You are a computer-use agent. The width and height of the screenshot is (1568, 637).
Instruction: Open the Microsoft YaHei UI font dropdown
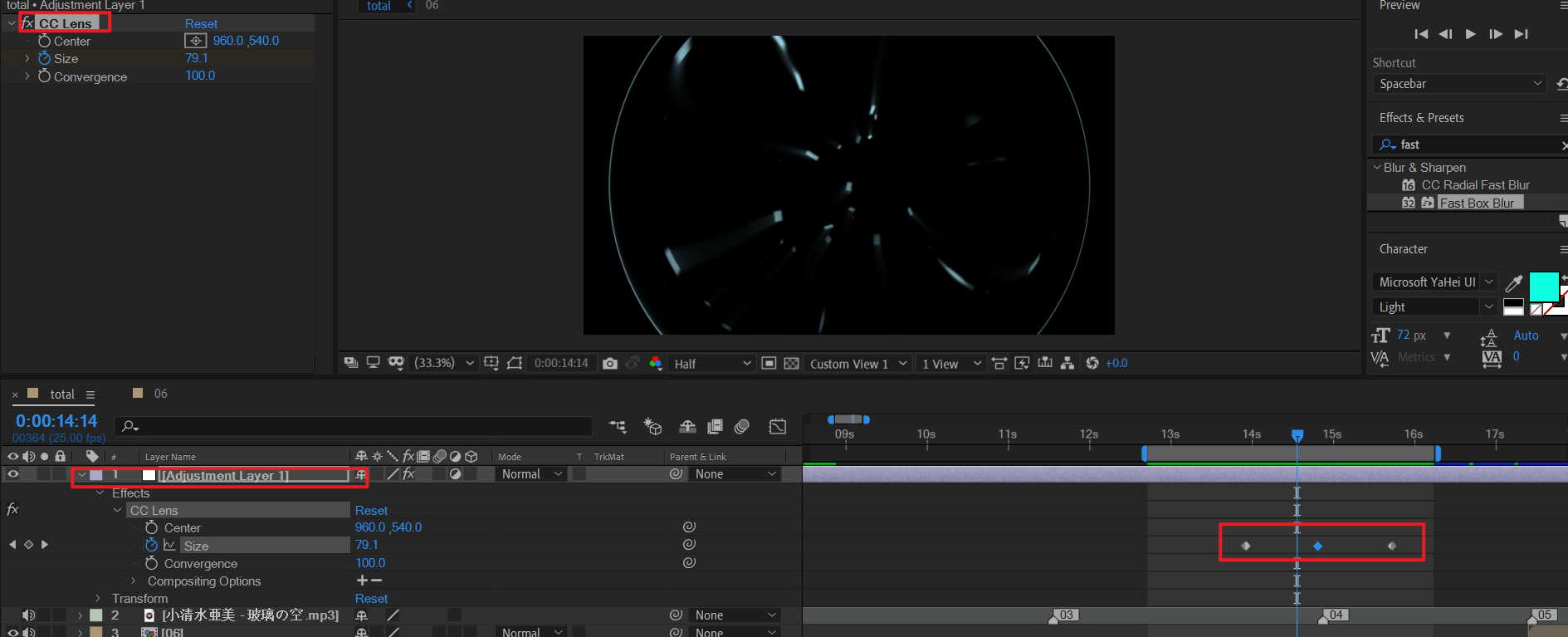(1434, 282)
